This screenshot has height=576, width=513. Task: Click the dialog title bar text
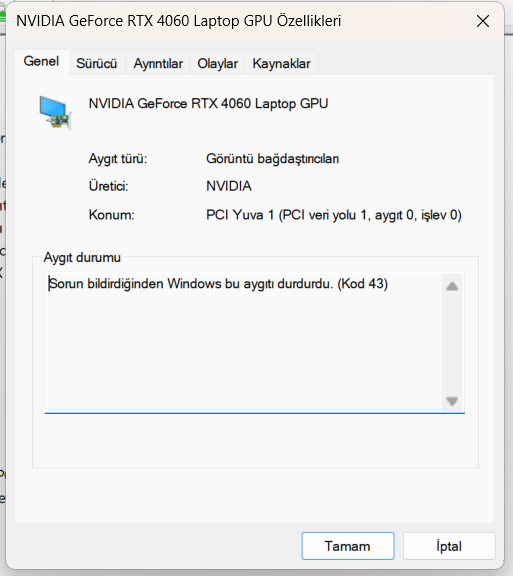point(179,21)
